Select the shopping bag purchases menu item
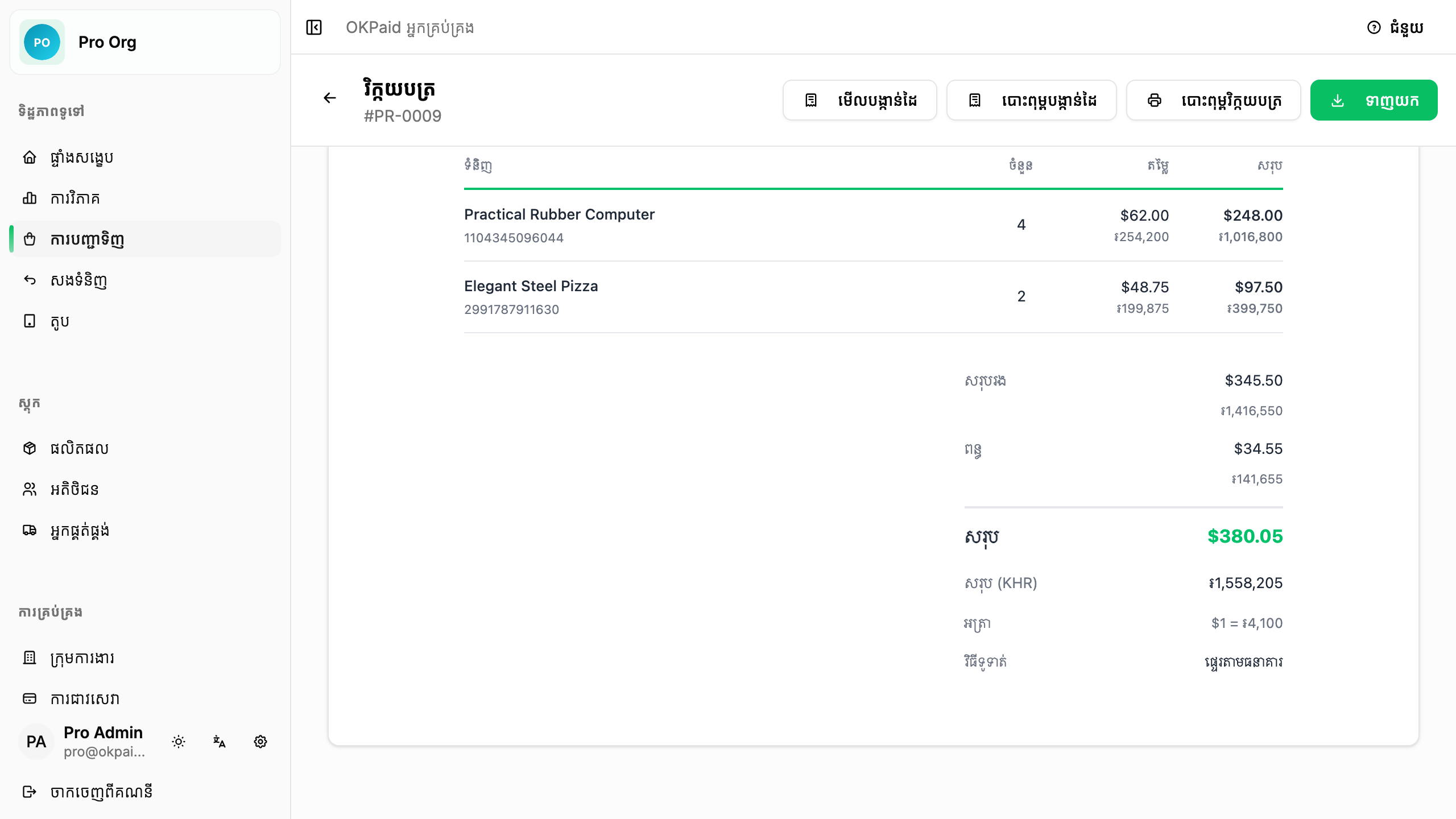This screenshot has width=1456, height=819. [146, 239]
